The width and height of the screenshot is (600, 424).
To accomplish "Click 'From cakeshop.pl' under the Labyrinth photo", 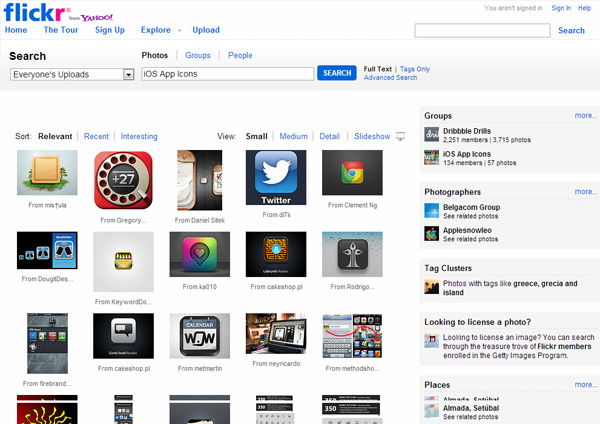I will (x=276, y=287).
